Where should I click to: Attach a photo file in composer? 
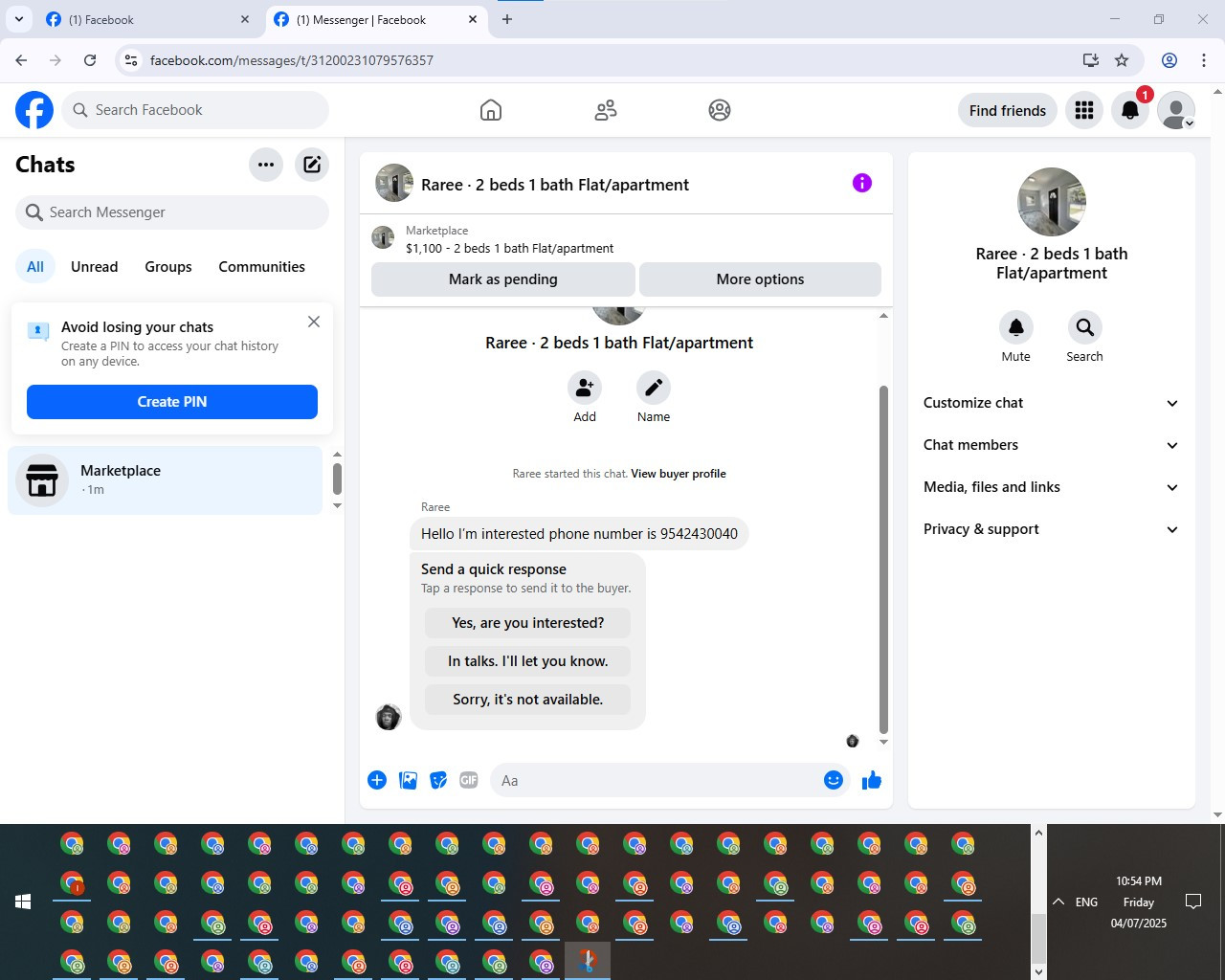408,780
